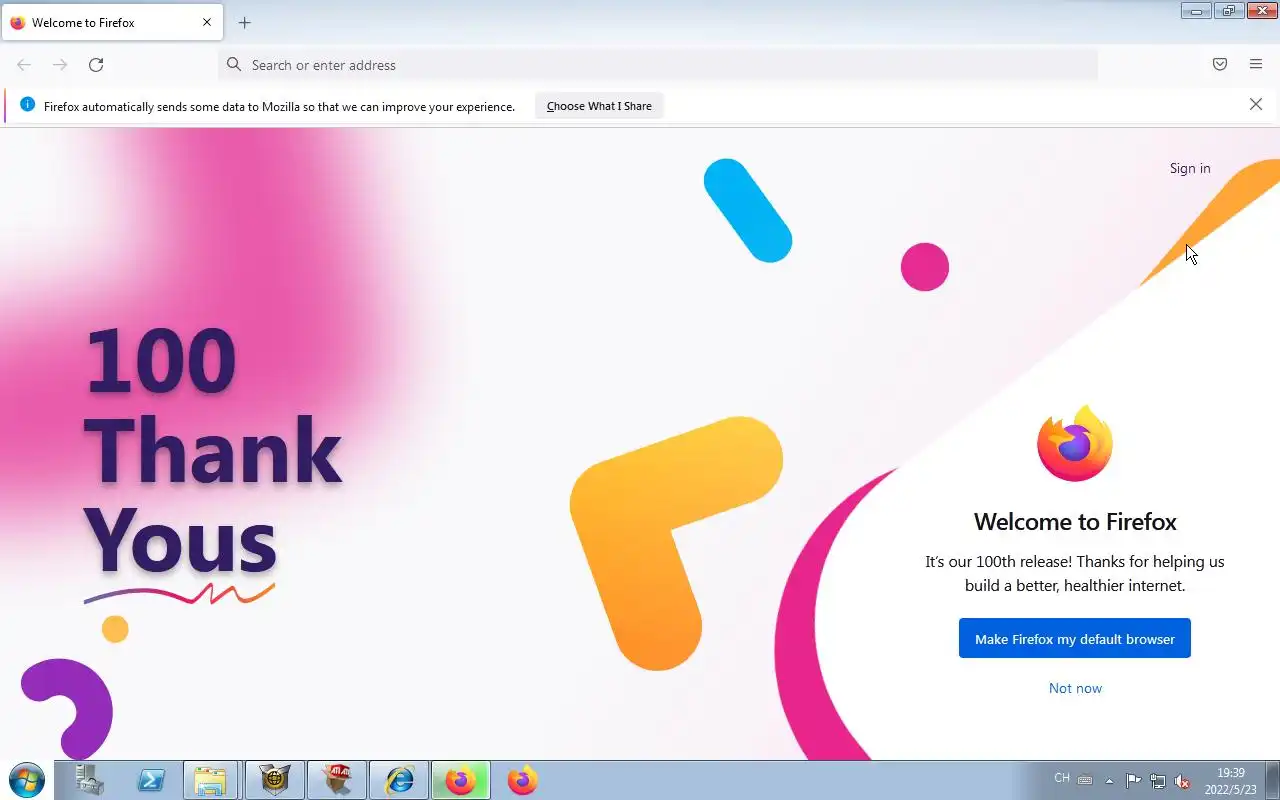The height and width of the screenshot is (800, 1280).
Task: Go forward one page
Action: click(60, 65)
